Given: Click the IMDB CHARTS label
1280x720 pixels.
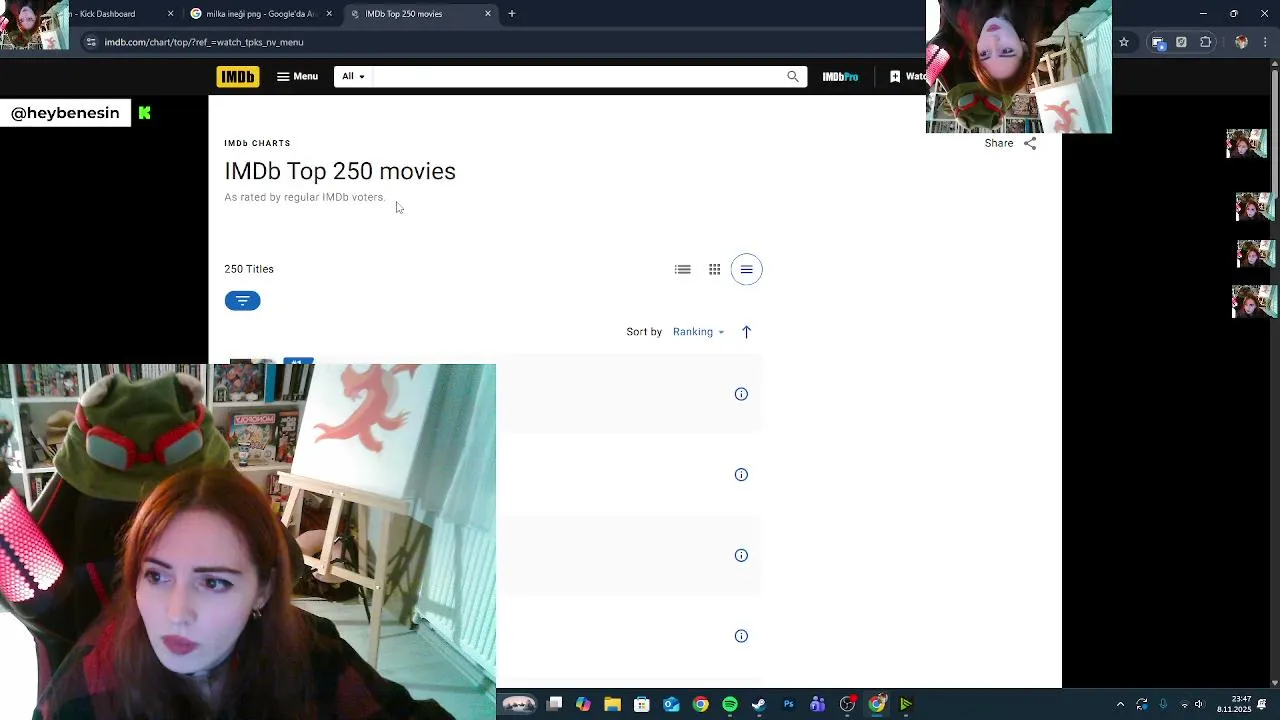Looking at the screenshot, I should [x=257, y=143].
